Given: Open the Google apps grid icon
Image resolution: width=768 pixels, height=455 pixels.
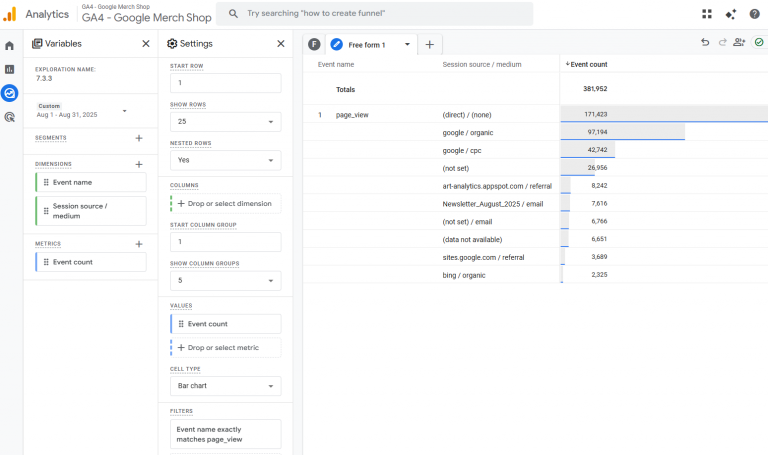Looking at the screenshot, I should point(707,14).
